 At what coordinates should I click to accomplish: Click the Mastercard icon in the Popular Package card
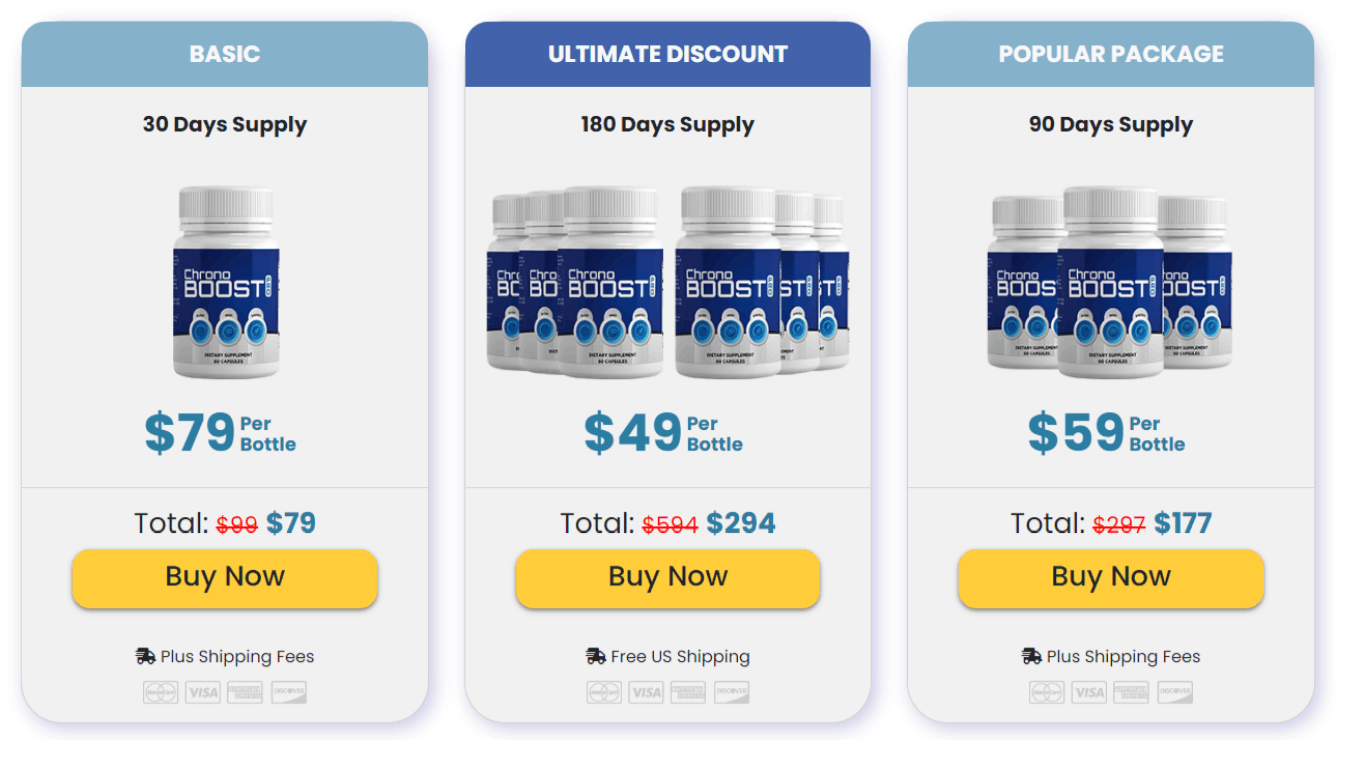coord(1047,692)
